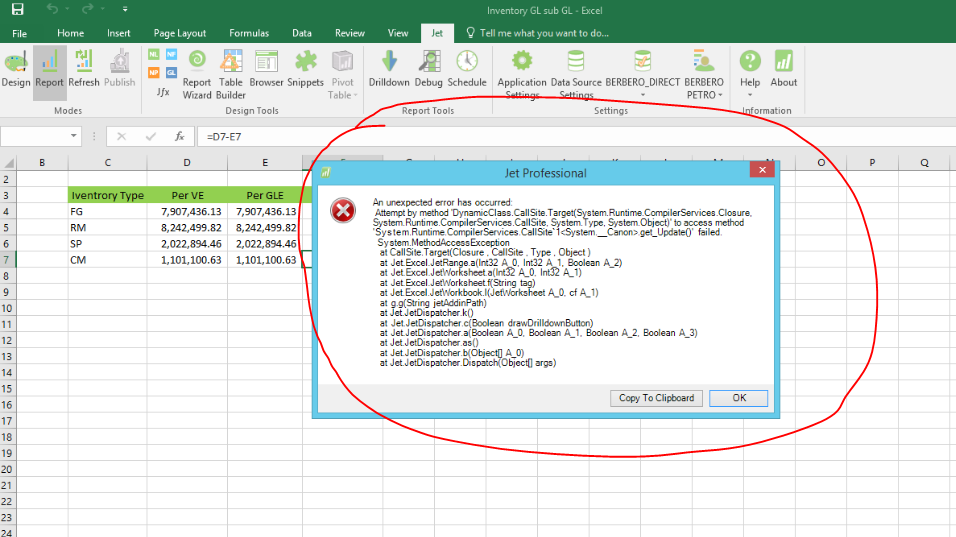Select the FG inventory type cell
This screenshot has height=537, width=956.
(x=107, y=212)
